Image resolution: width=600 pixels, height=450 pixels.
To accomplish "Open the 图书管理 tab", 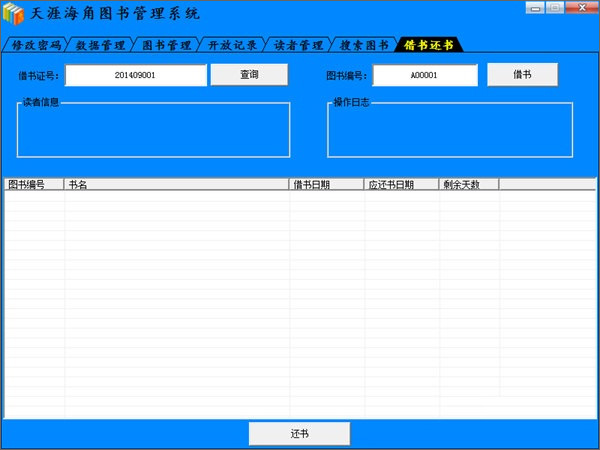I will click(166, 45).
